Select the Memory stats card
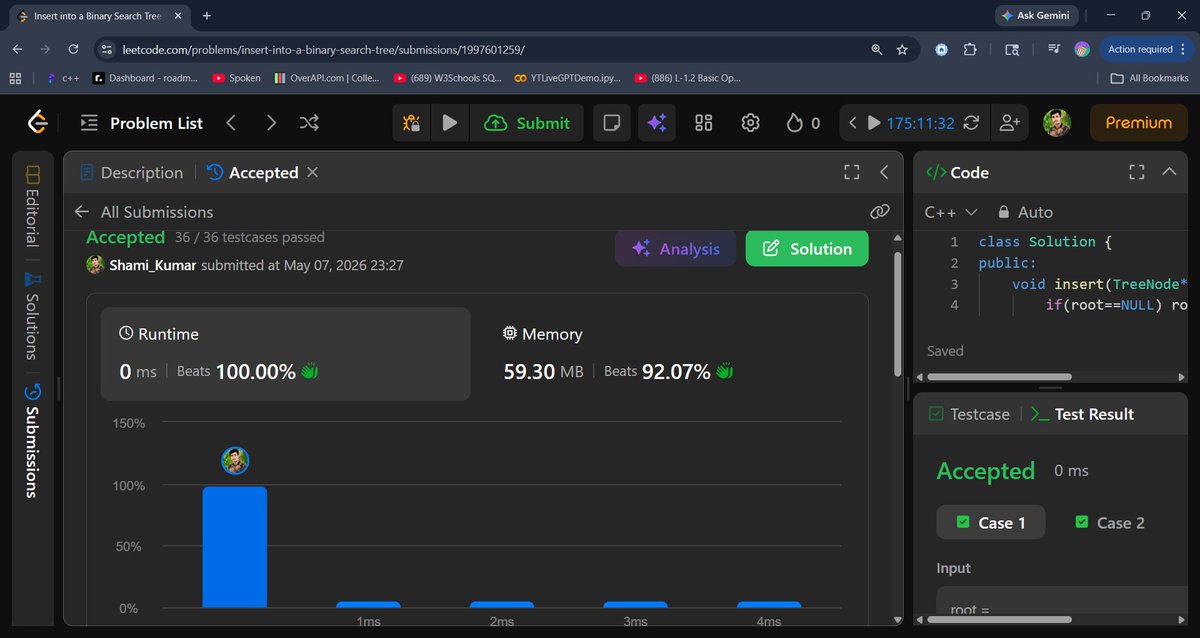 click(670, 354)
